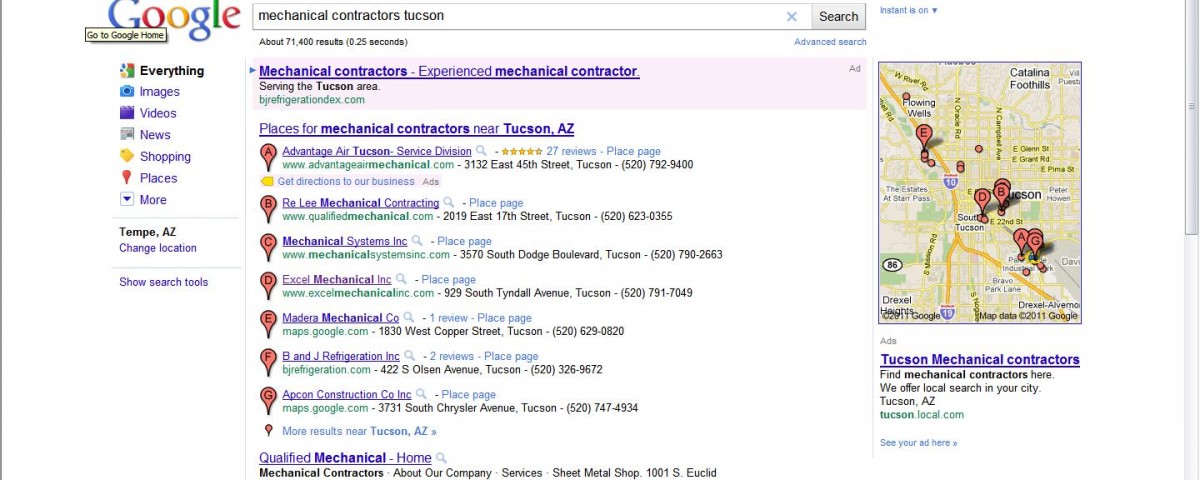Open the sponsored Mechanical contractors ad link
Screen dimensions: 1200x480
point(449,71)
